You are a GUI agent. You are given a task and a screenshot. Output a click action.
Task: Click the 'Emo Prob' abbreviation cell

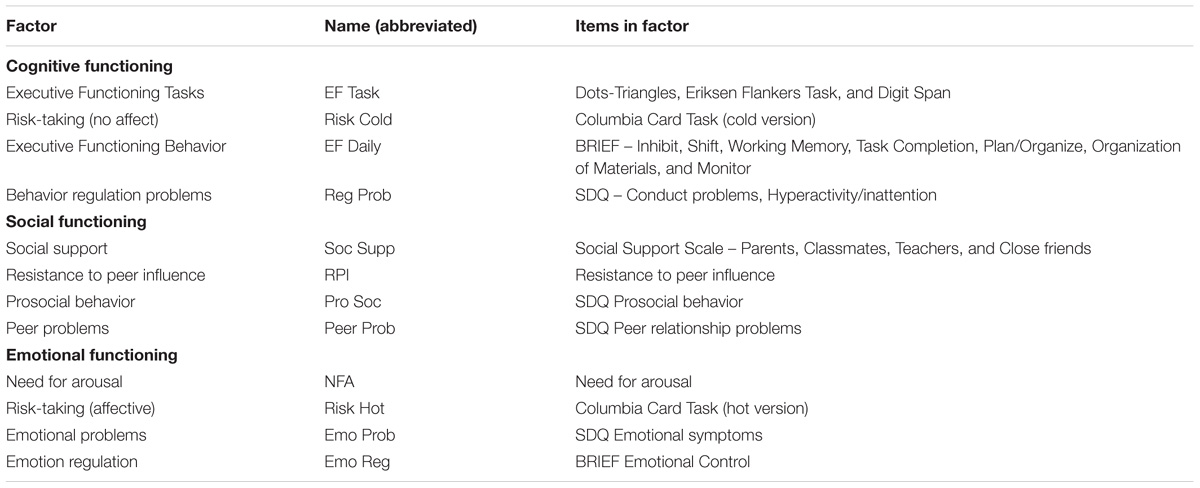tap(360, 435)
